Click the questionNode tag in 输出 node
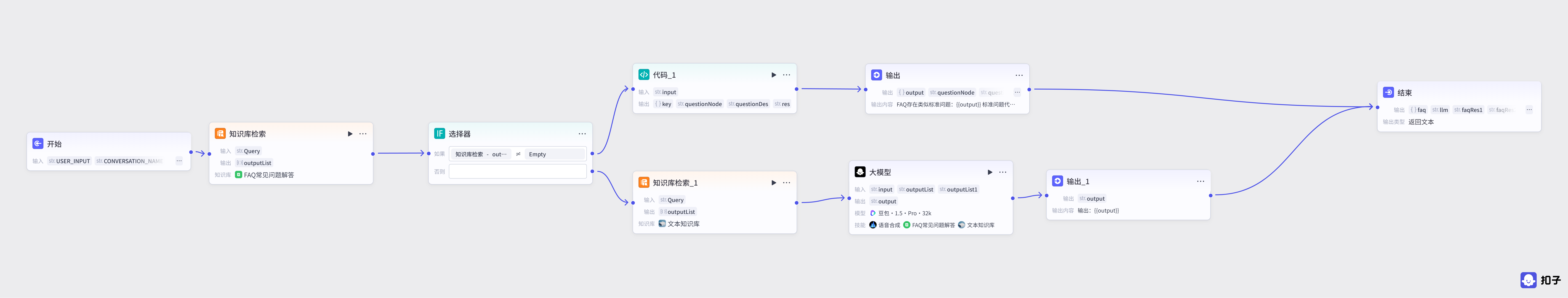 (952, 93)
